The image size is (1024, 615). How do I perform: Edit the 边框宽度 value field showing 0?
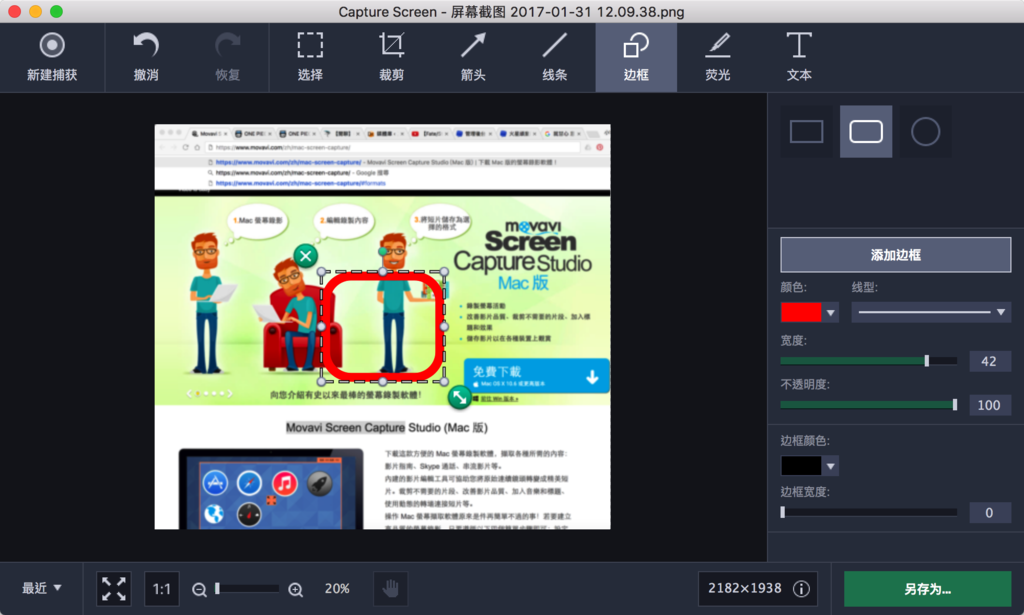pos(989,512)
